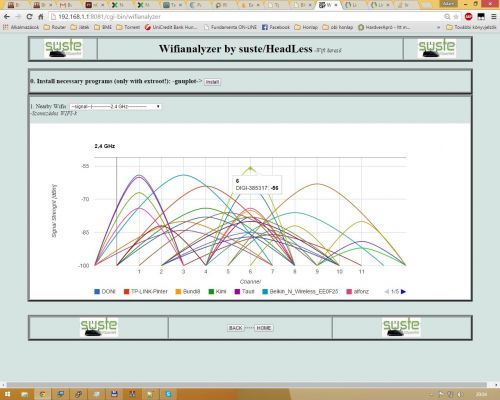Image resolution: width=500 pixels, height=400 pixels.
Task: Toggle Bundi8 series in legend
Action: click(x=188, y=292)
